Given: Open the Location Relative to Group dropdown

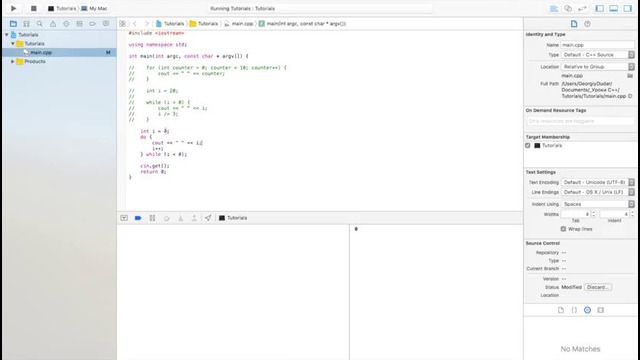Looking at the screenshot, I should click(x=598, y=67).
